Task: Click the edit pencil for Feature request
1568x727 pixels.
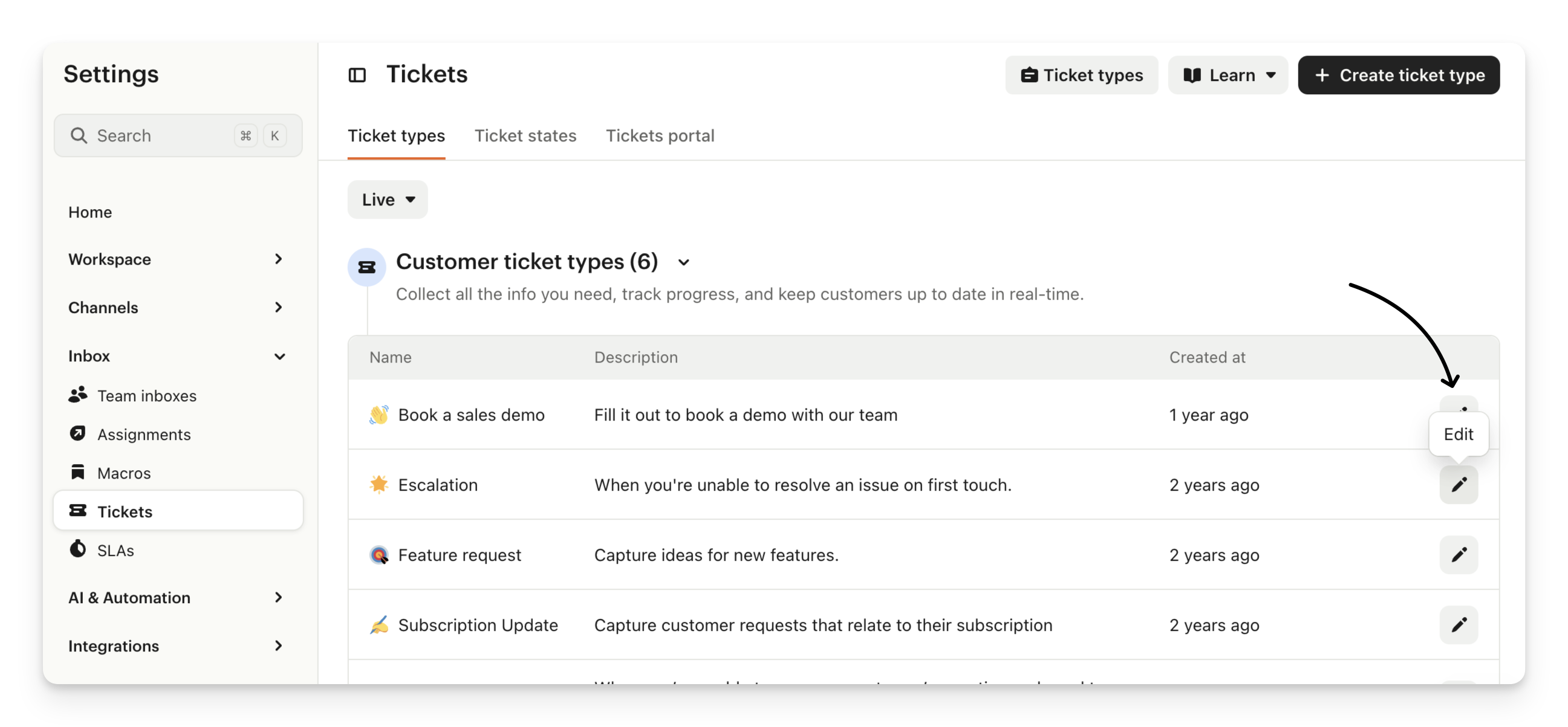Action: 1458,554
